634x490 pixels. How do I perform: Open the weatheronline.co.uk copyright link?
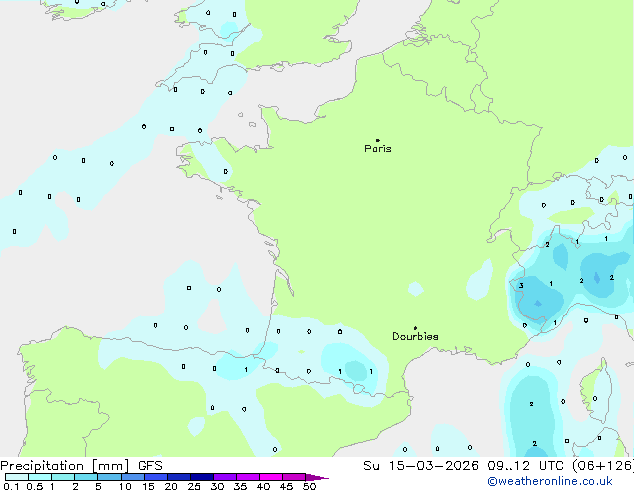click(x=550, y=481)
